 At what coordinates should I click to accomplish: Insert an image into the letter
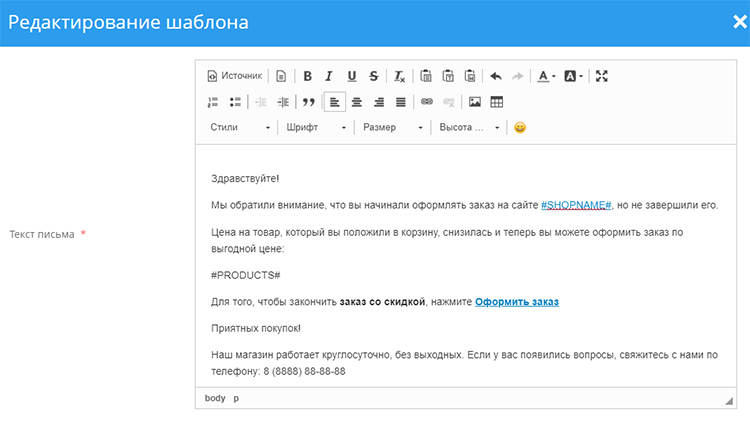475,102
